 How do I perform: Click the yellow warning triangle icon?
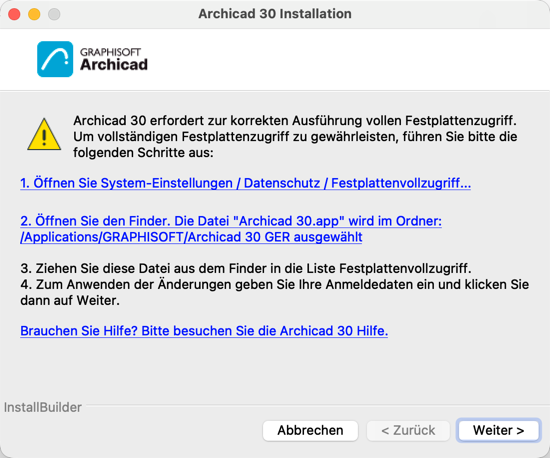pyautogui.click(x=44, y=135)
